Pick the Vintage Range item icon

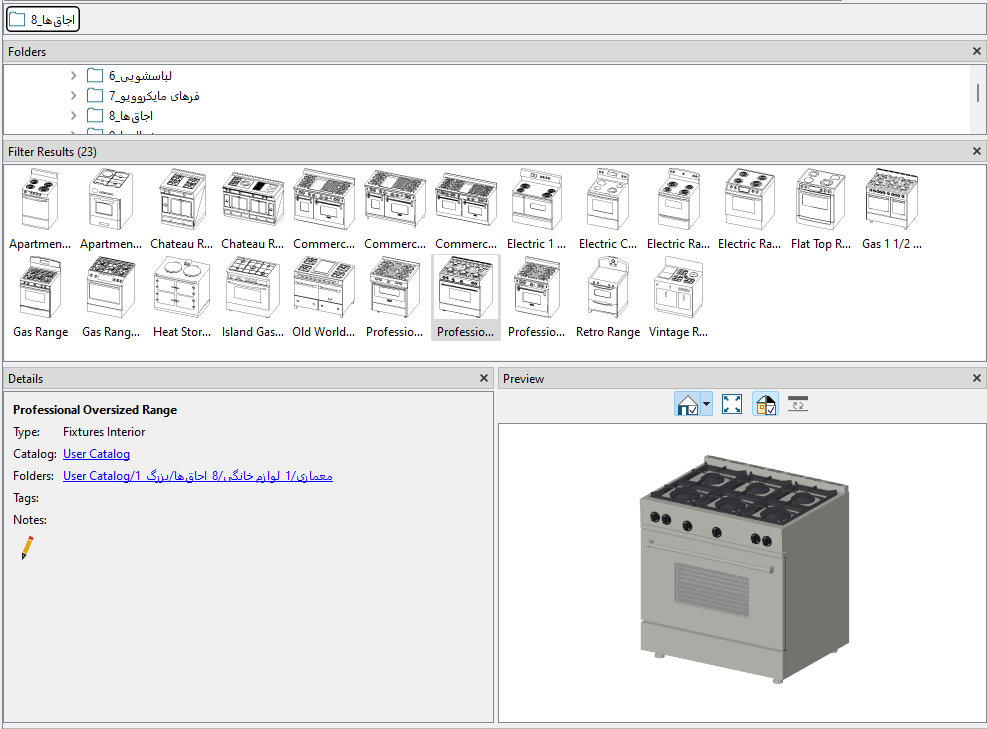pos(678,298)
